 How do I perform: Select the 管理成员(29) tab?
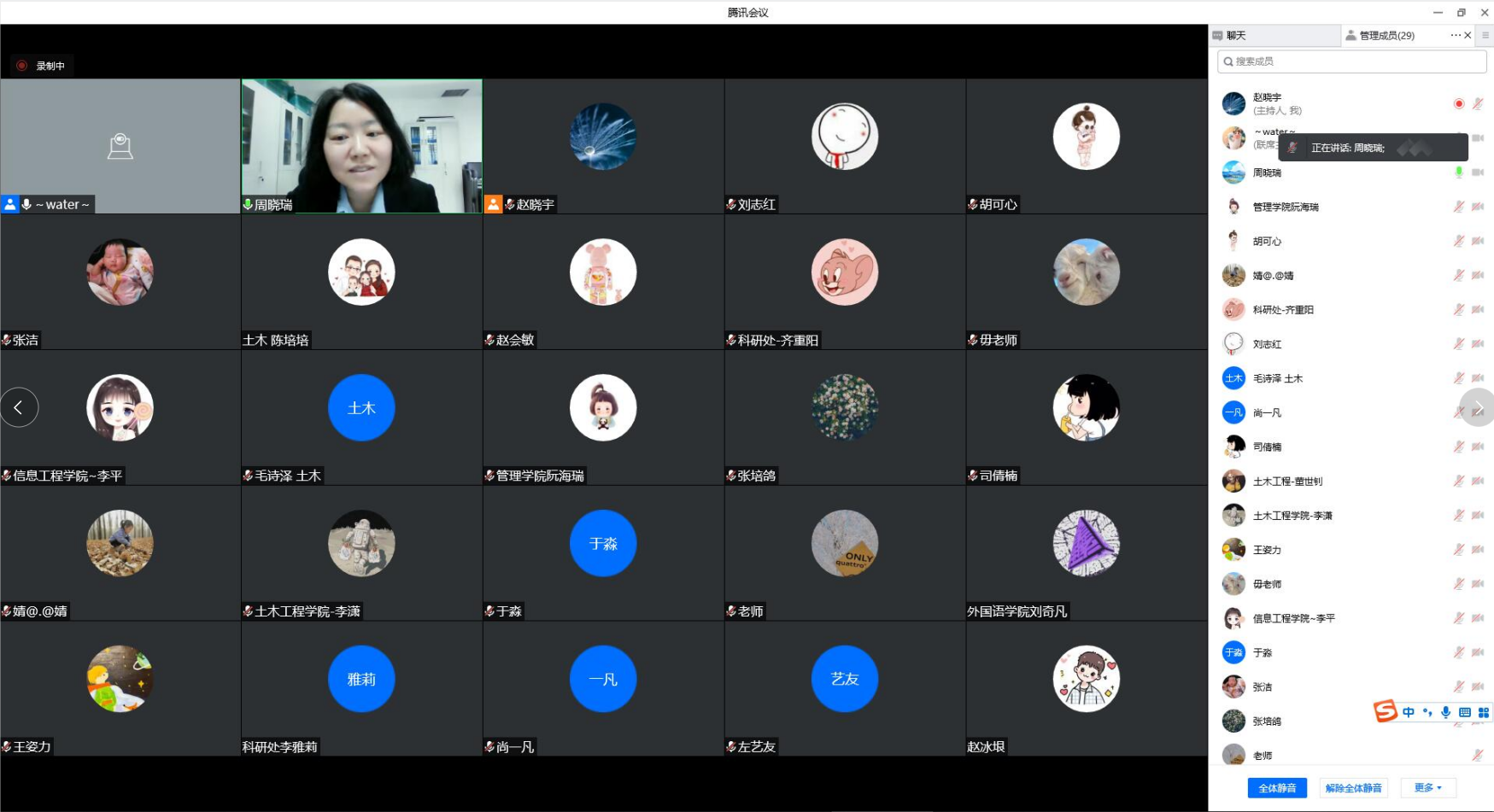(x=1387, y=35)
